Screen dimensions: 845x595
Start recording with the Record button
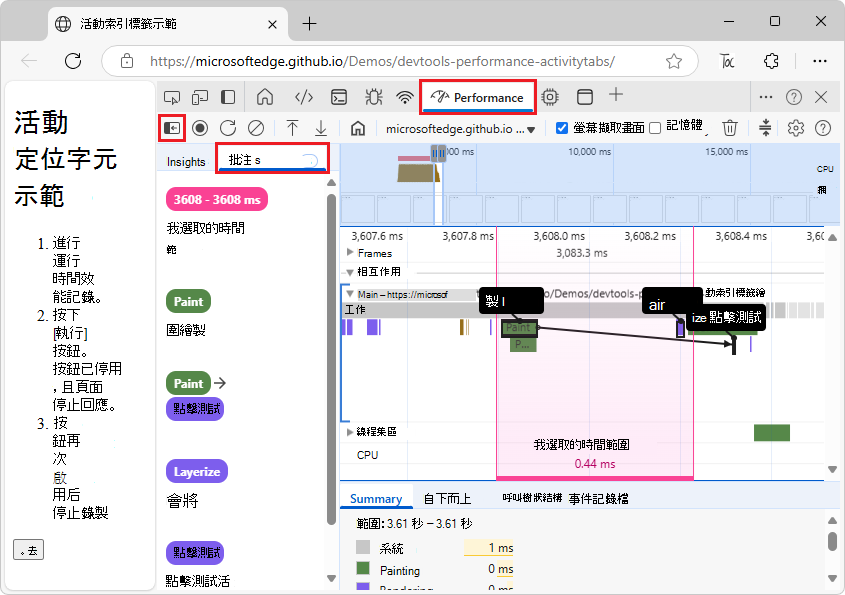200,128
